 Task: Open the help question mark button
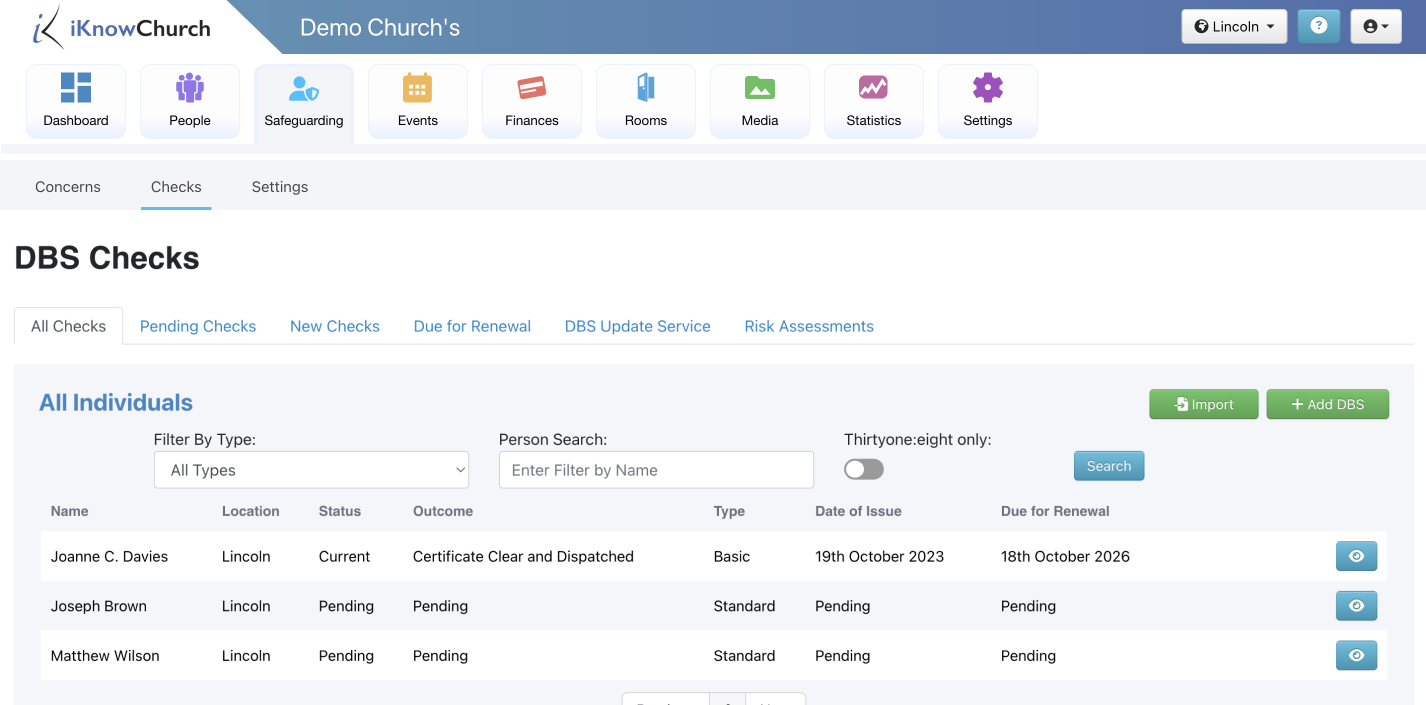click(x=1318, y=26)
